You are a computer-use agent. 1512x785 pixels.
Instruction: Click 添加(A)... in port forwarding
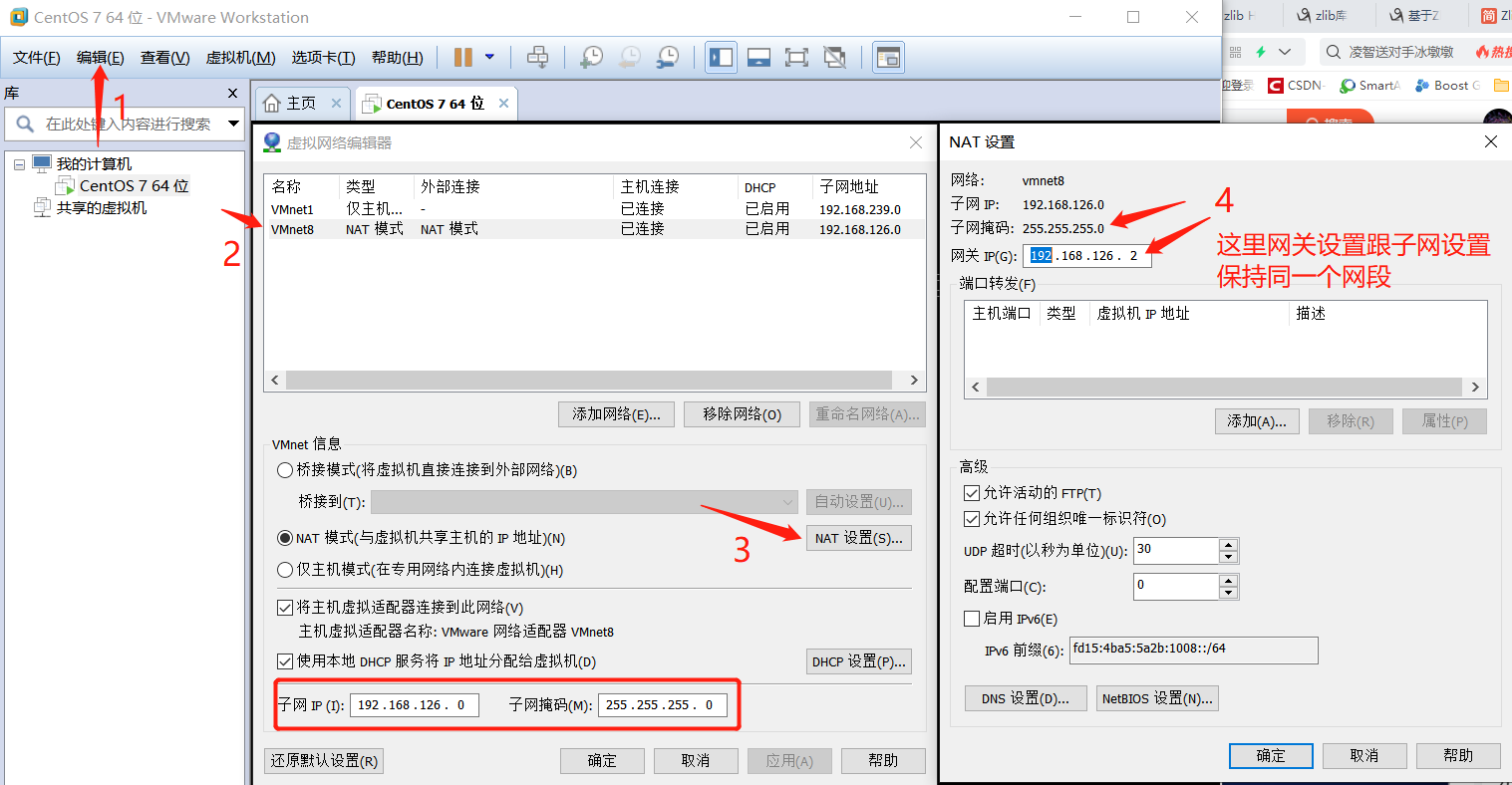point(1256,421)
